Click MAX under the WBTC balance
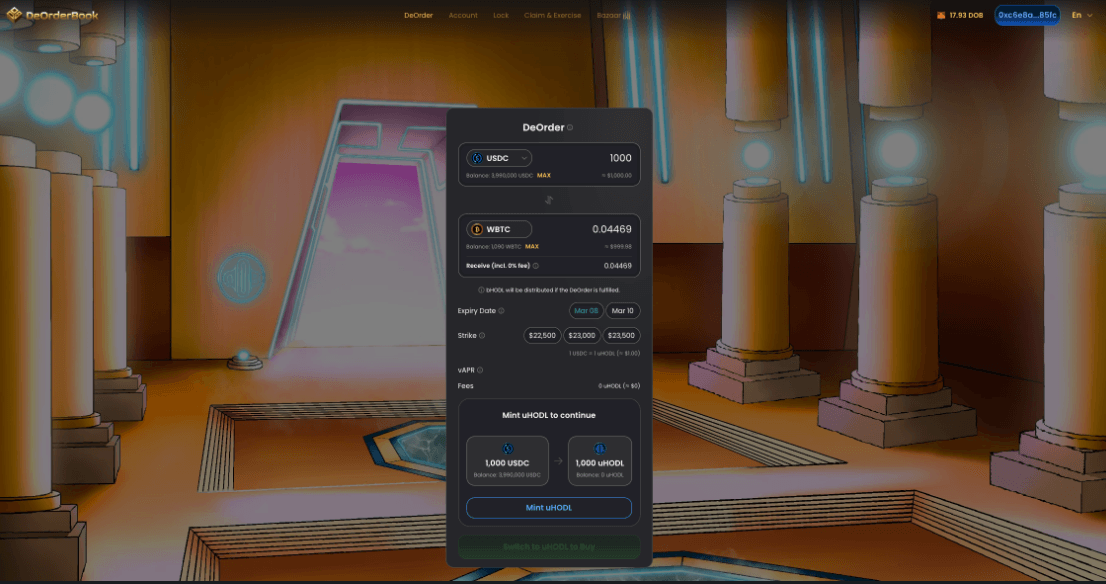This screenshot has width=1106, height=584. (532, 247)
